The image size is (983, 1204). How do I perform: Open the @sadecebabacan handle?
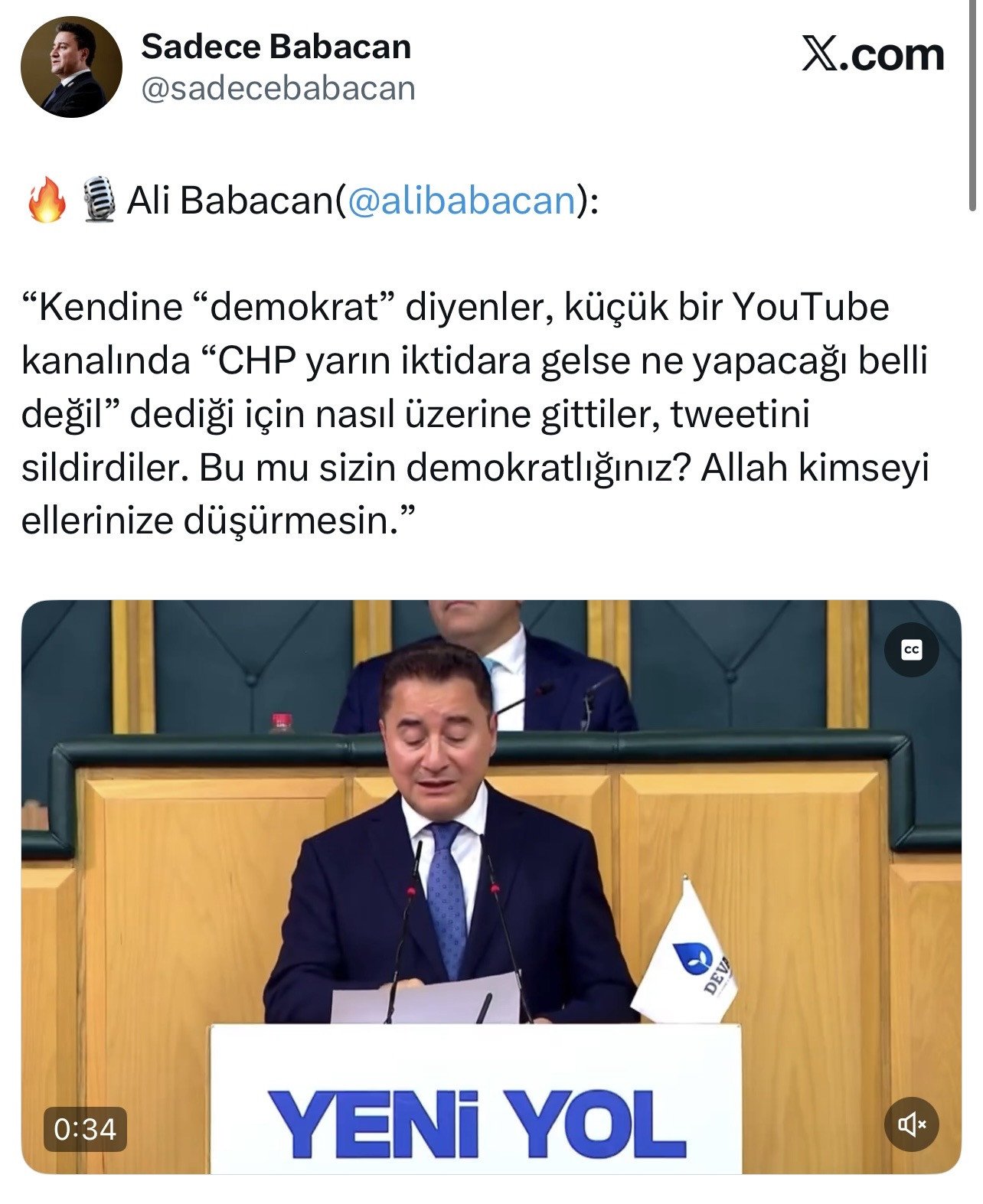[x=279, y=89]
